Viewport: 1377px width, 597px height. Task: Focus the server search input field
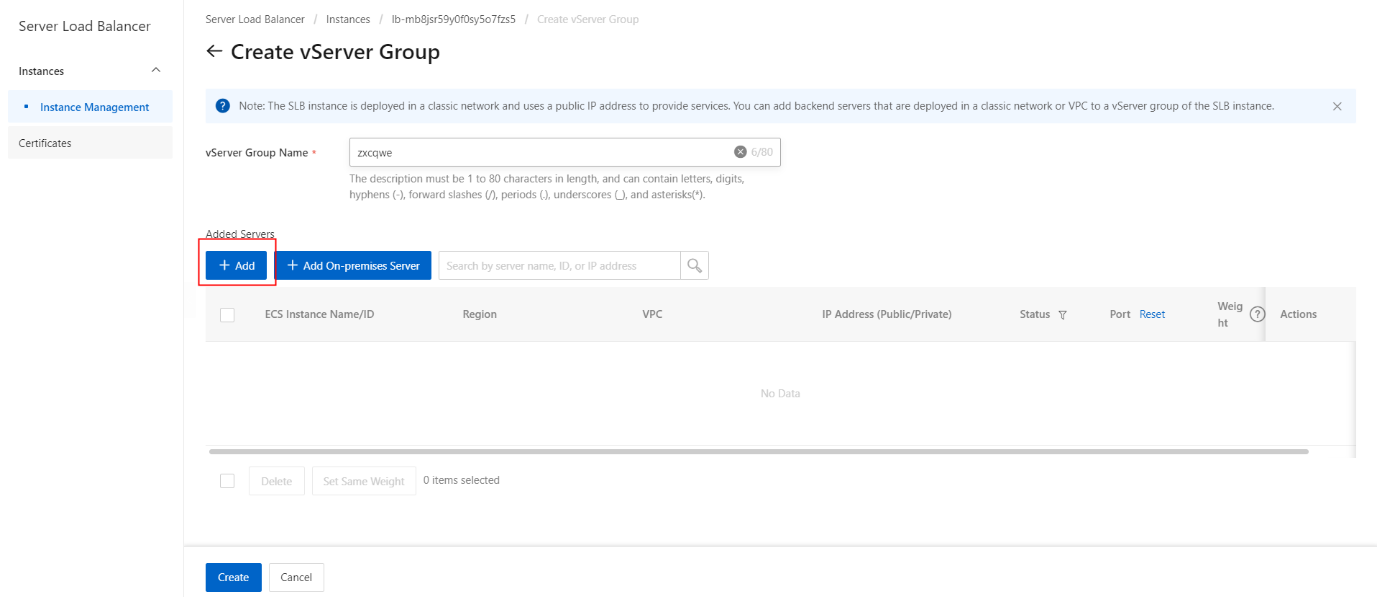tap(560, 265)
